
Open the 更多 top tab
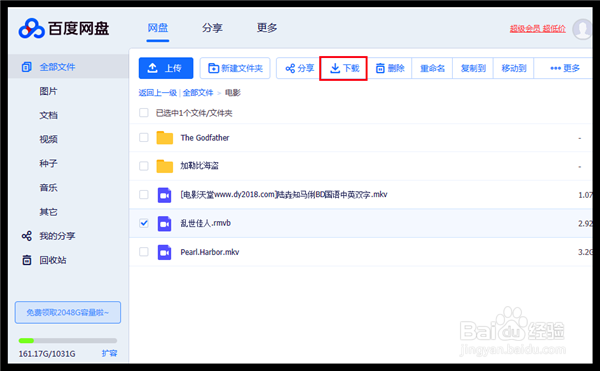pyautogui.click(x=267, y=28)
